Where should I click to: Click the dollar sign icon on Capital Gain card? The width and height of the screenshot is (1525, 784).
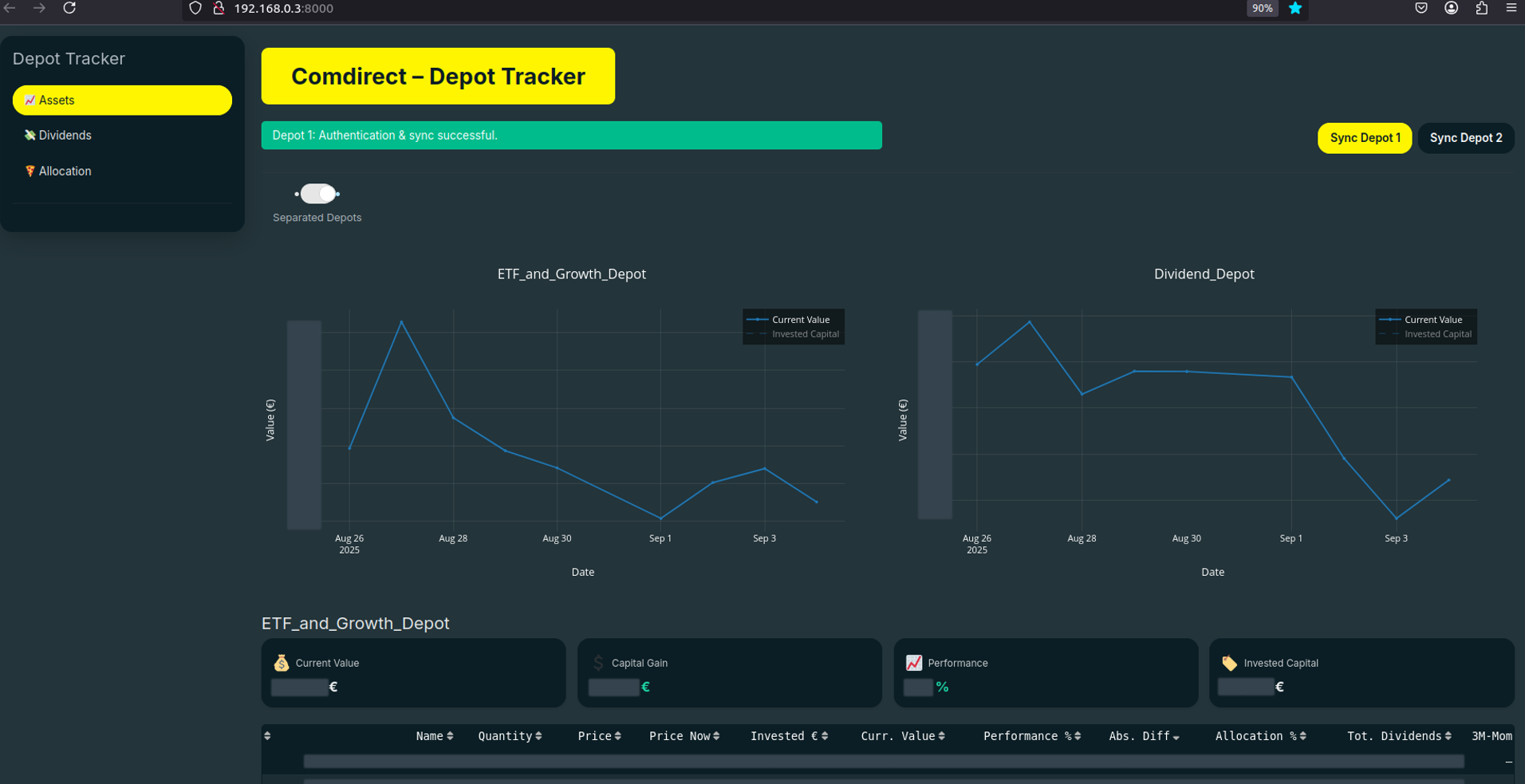coord(598,663)
